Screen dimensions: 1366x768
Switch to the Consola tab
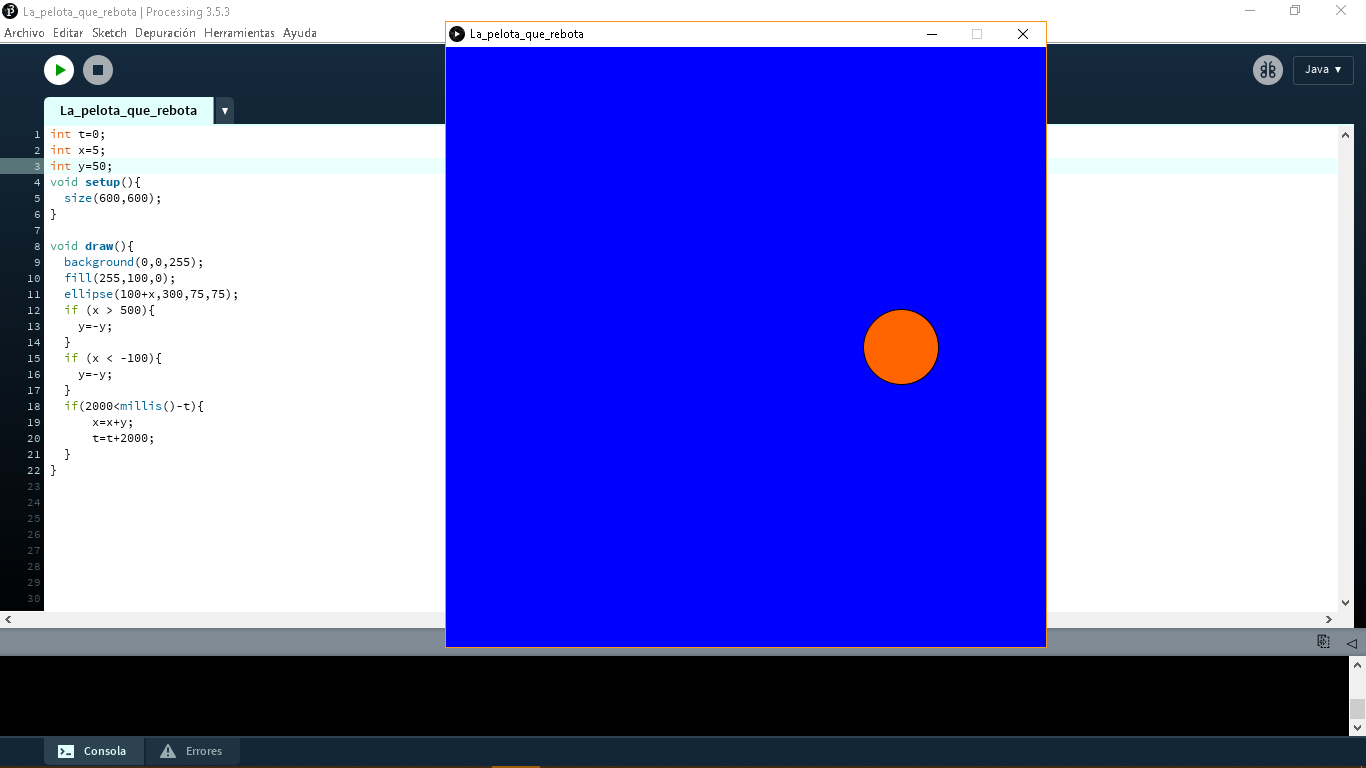click(93, 751)
